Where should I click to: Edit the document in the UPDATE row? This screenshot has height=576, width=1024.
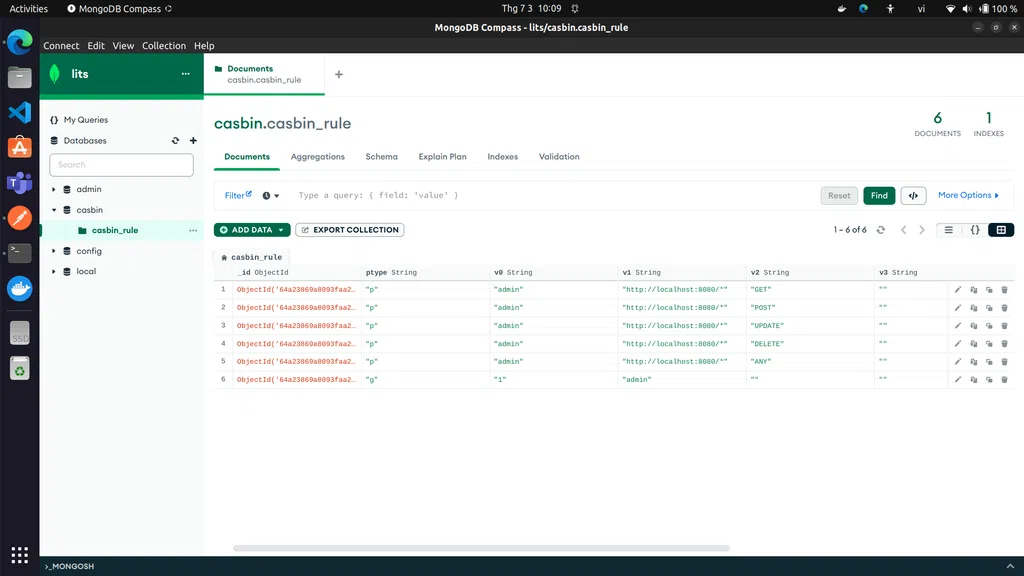(x=957, y=325)
